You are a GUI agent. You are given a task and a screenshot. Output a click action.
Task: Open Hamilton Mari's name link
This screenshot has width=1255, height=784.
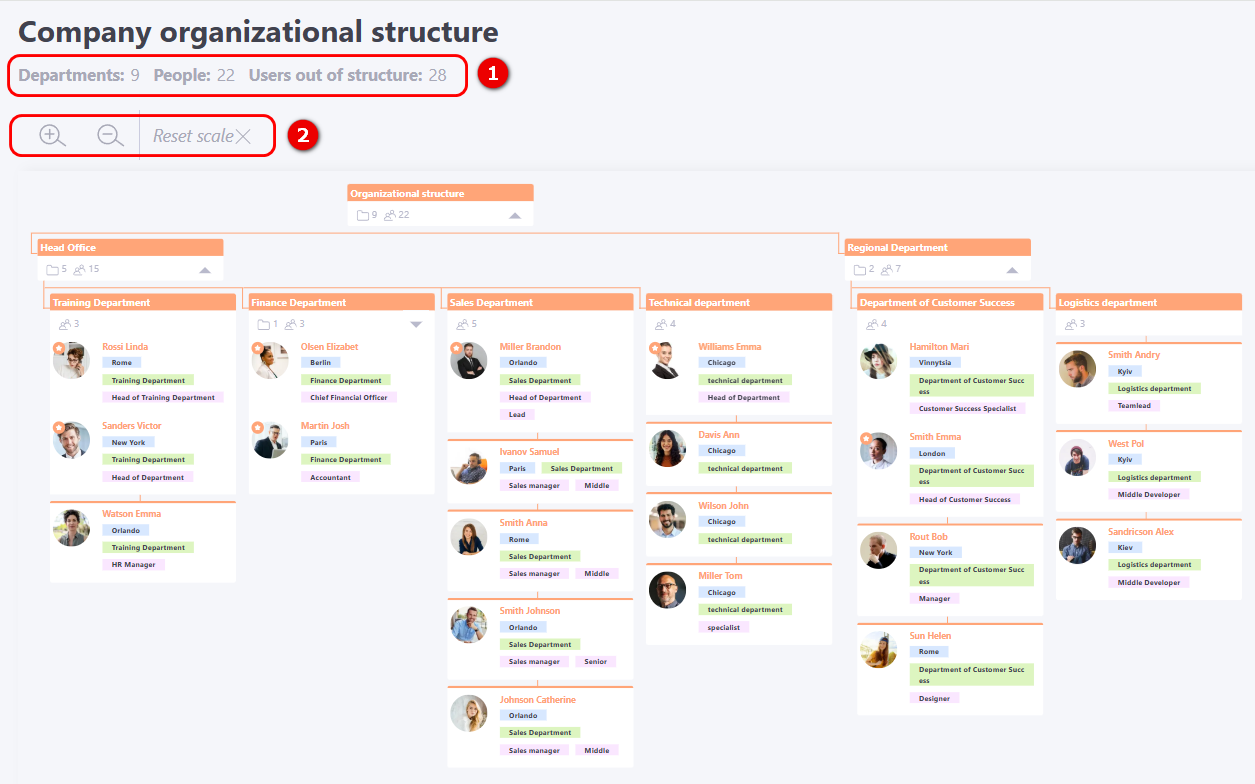pyautogui.click(x=938, y=347)
